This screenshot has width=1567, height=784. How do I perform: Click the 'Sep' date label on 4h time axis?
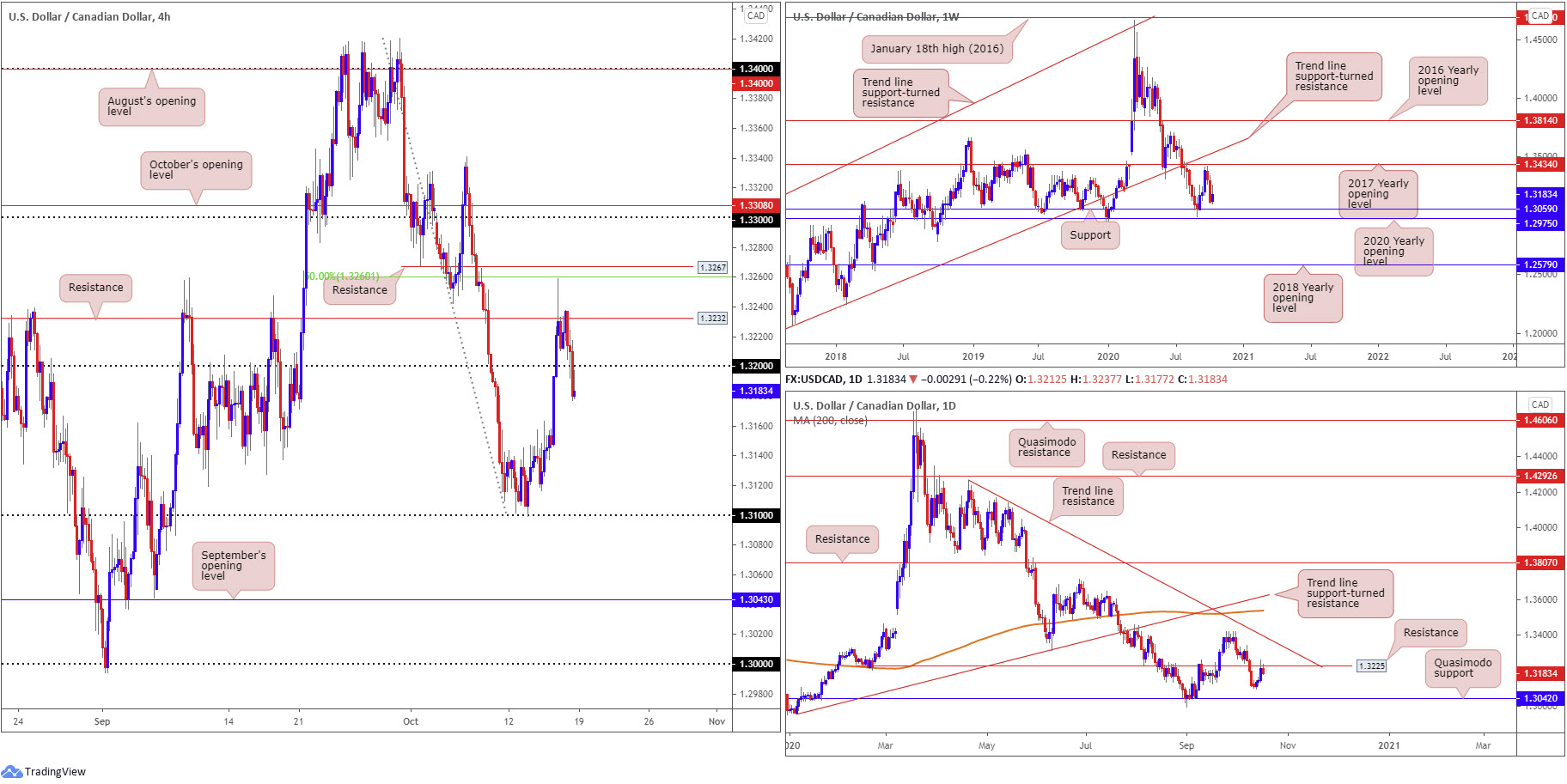pyautogui.click(x=102, y=721)
